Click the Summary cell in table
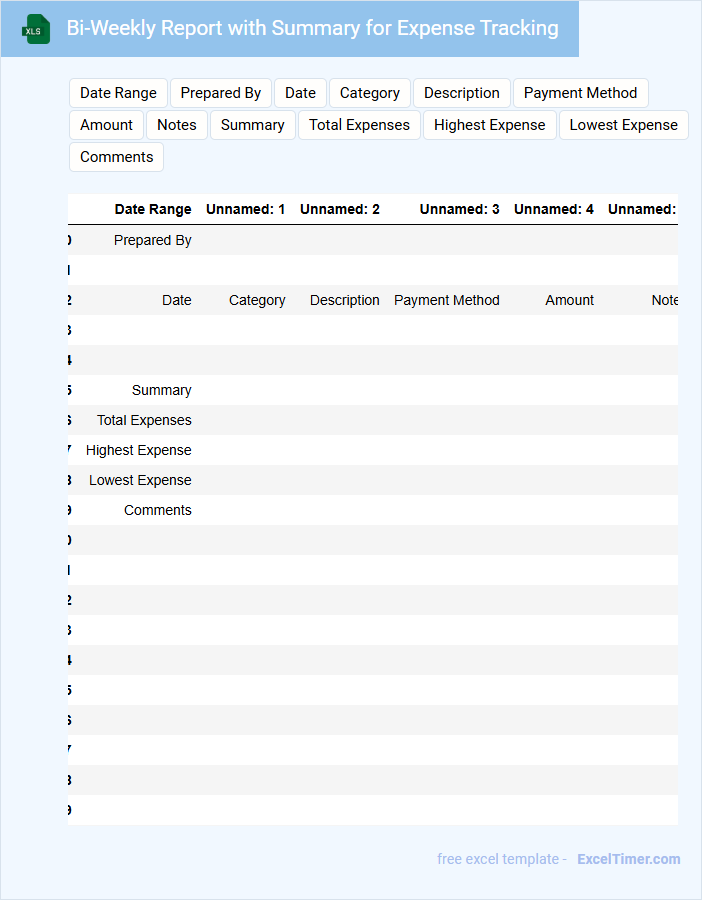The width and height of the screenshot is (702, 900). click(x=161, y=390)
